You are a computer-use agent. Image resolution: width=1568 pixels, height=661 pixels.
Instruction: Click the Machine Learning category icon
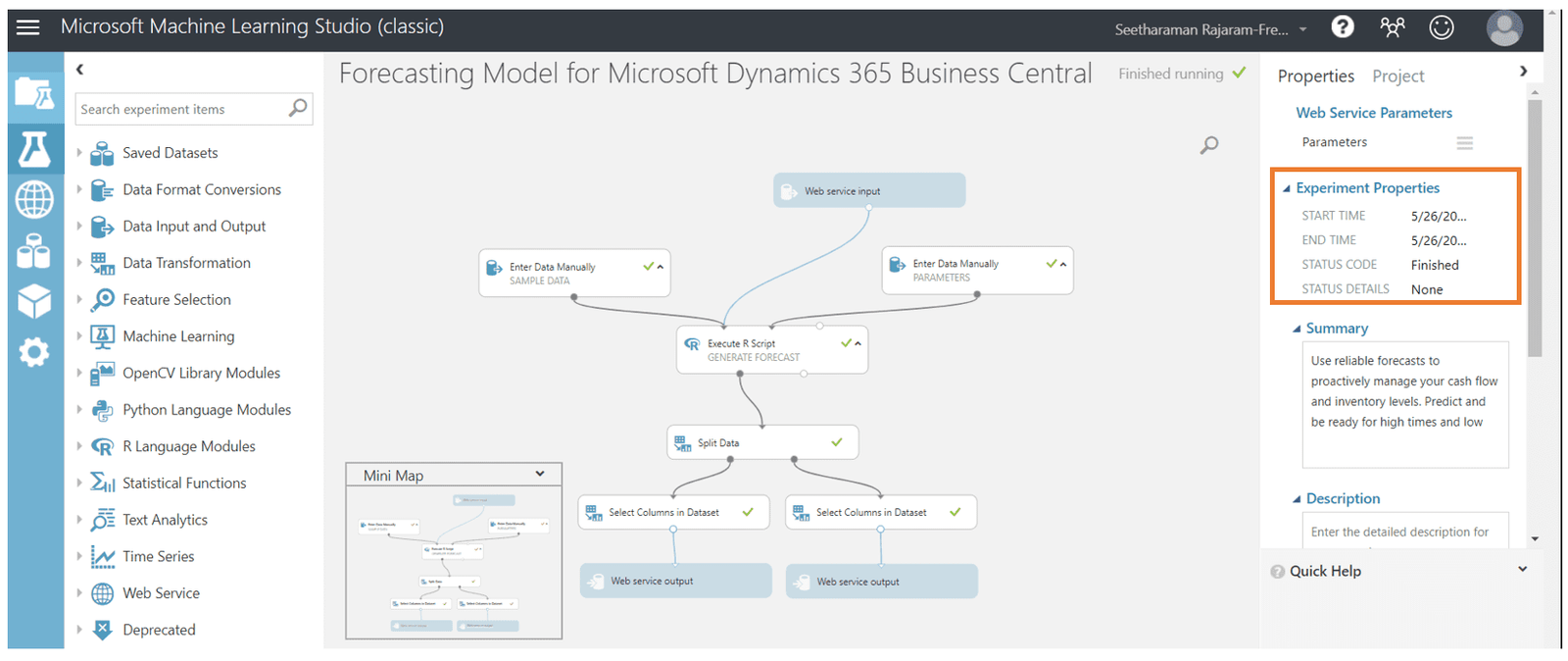tap(102, 336)
